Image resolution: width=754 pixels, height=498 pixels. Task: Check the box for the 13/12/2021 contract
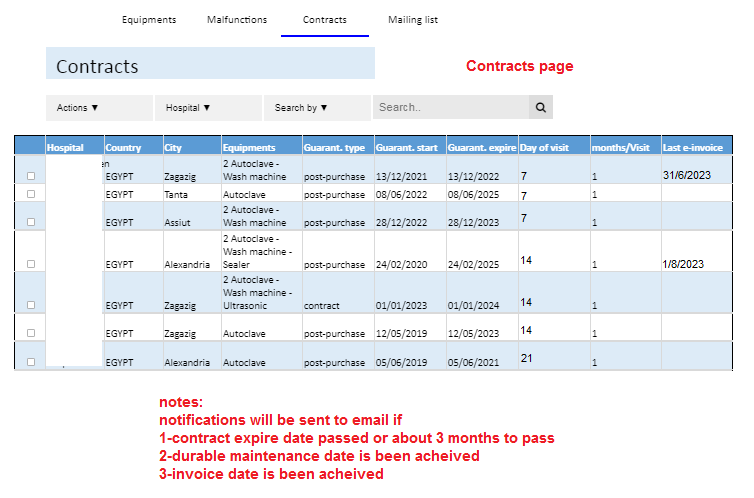click(x=31, y=176)
